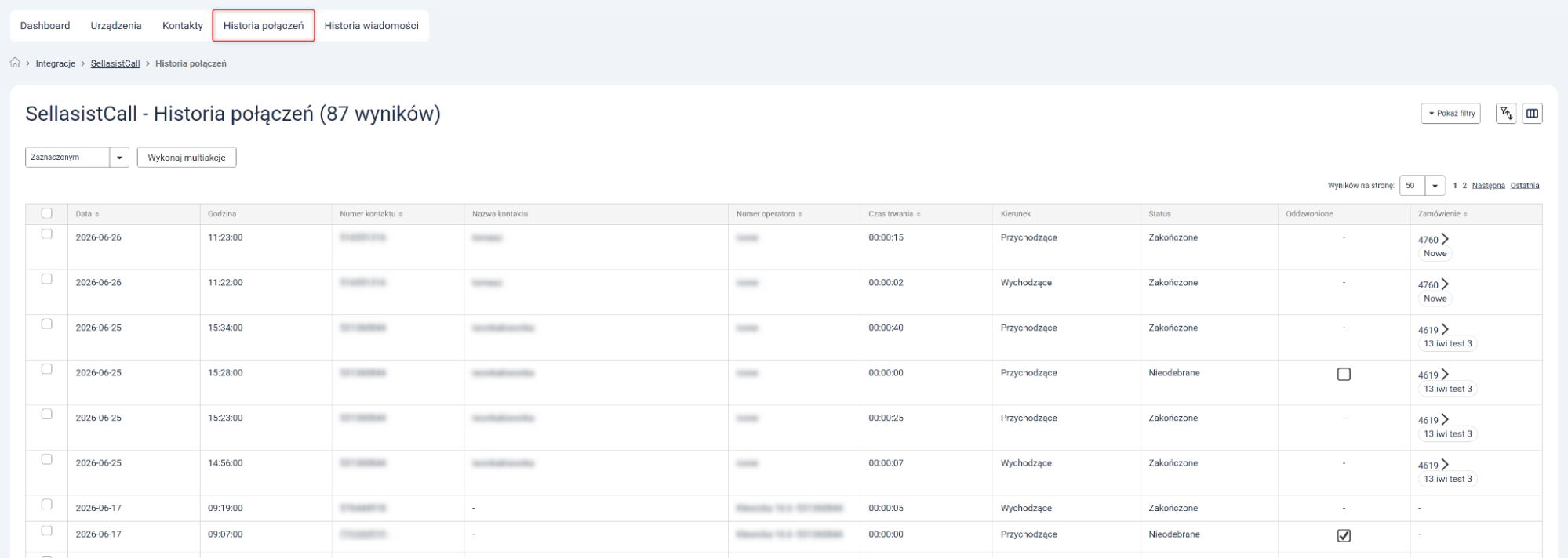
Task: Click the Nowe status tag in 11:23:00 row
Action: click(1435, 254)
